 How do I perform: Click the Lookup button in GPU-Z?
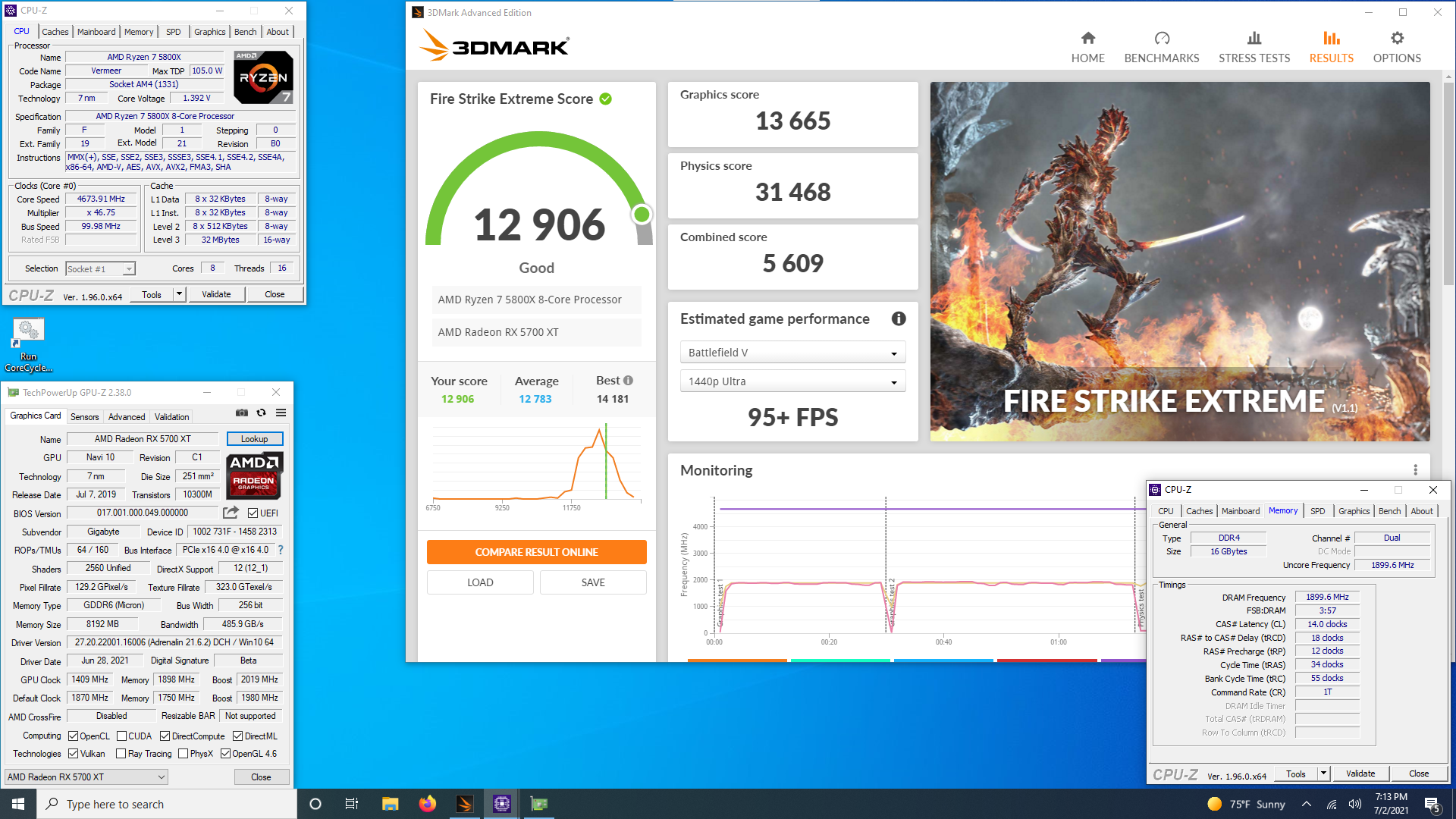point(255,439)
